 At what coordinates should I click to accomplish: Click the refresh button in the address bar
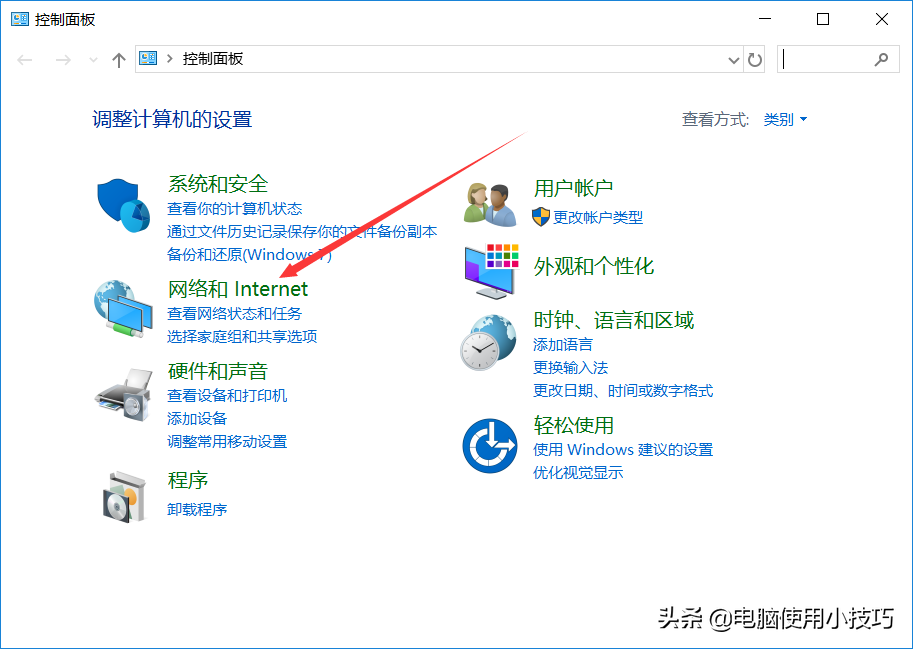756,59
